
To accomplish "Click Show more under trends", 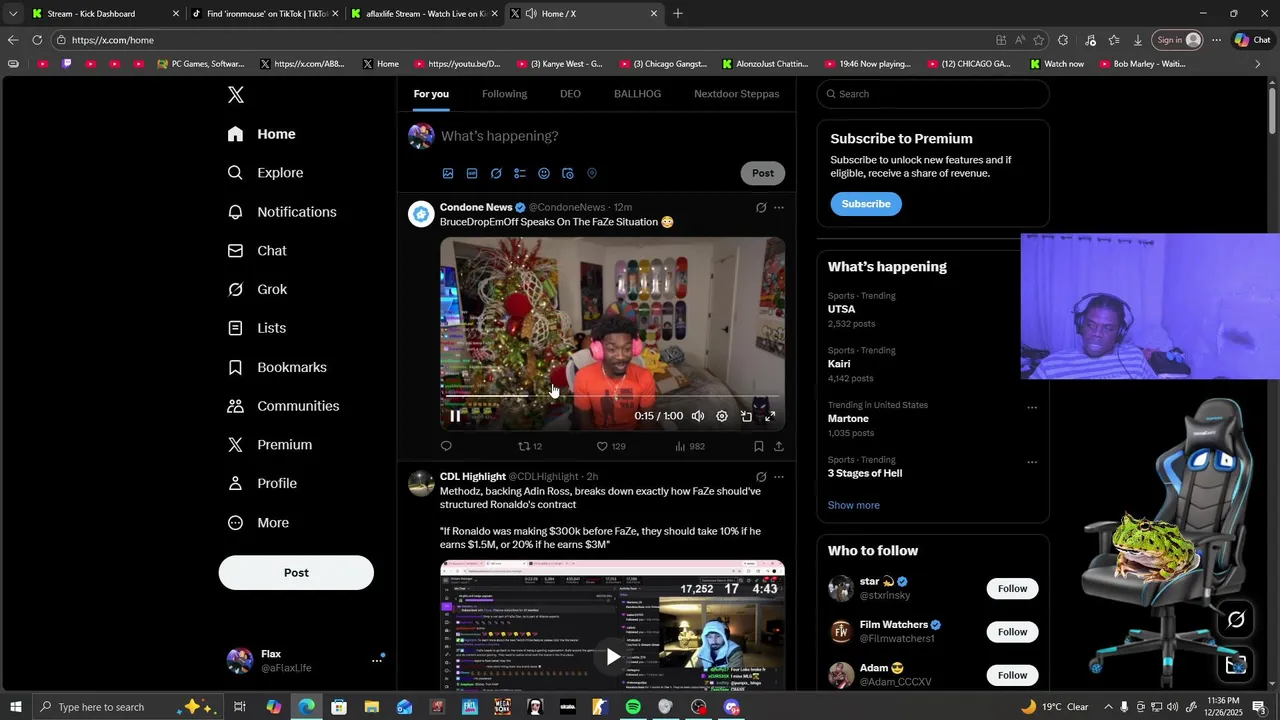I will [x=854, y=505].
